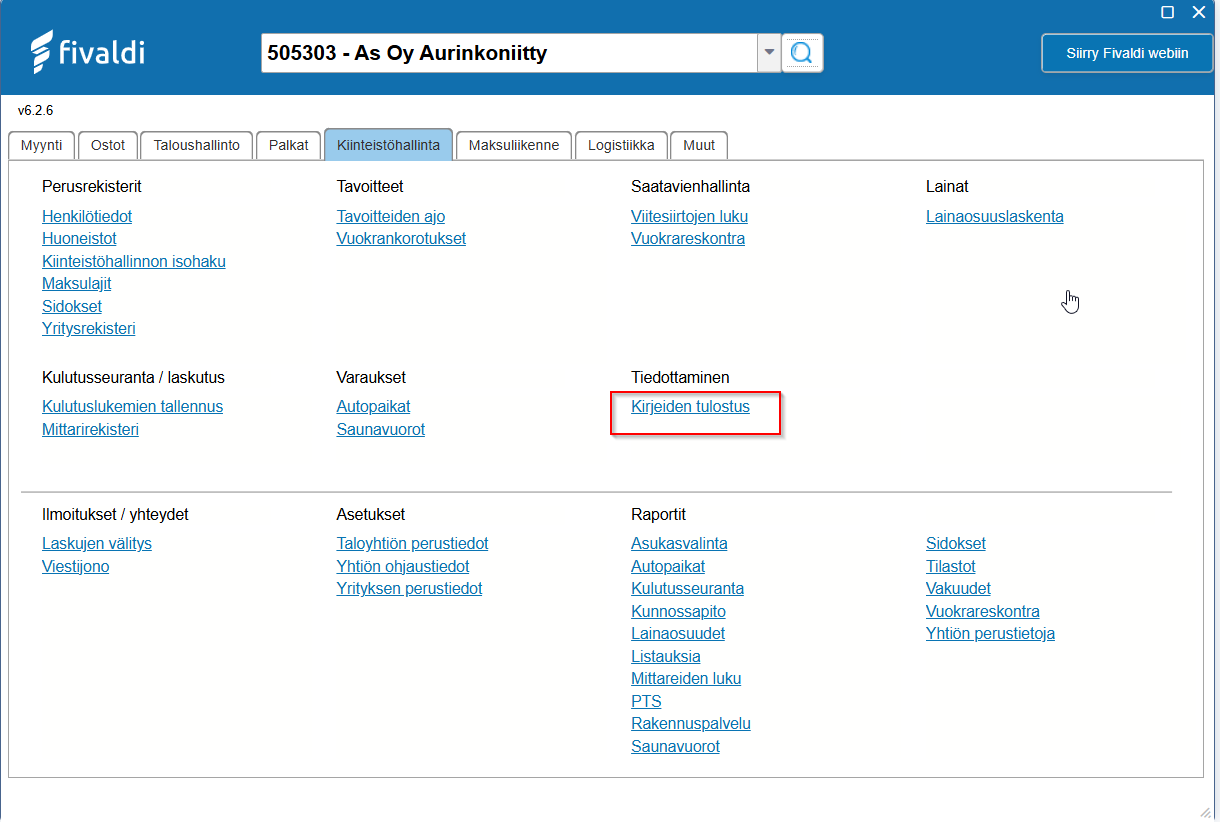Maximize the window
Screen dimensions: 1220x822
(1167, 12)
